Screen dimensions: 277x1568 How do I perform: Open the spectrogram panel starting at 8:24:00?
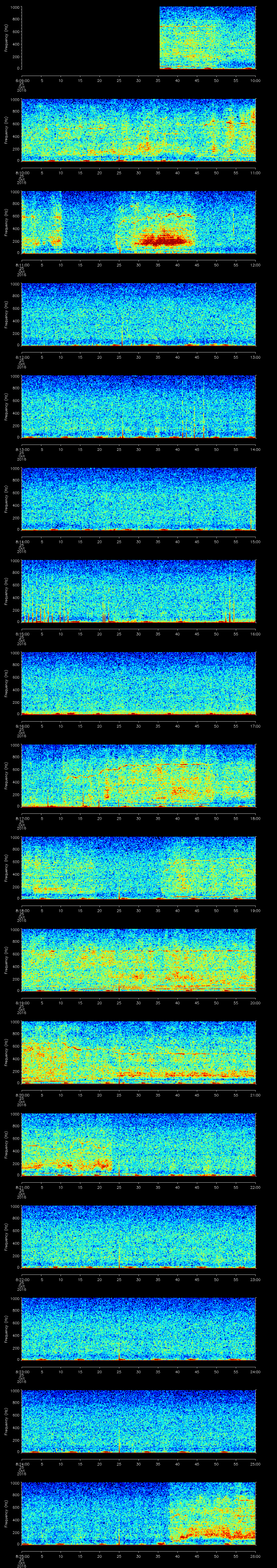click(x=139, y=1421)
